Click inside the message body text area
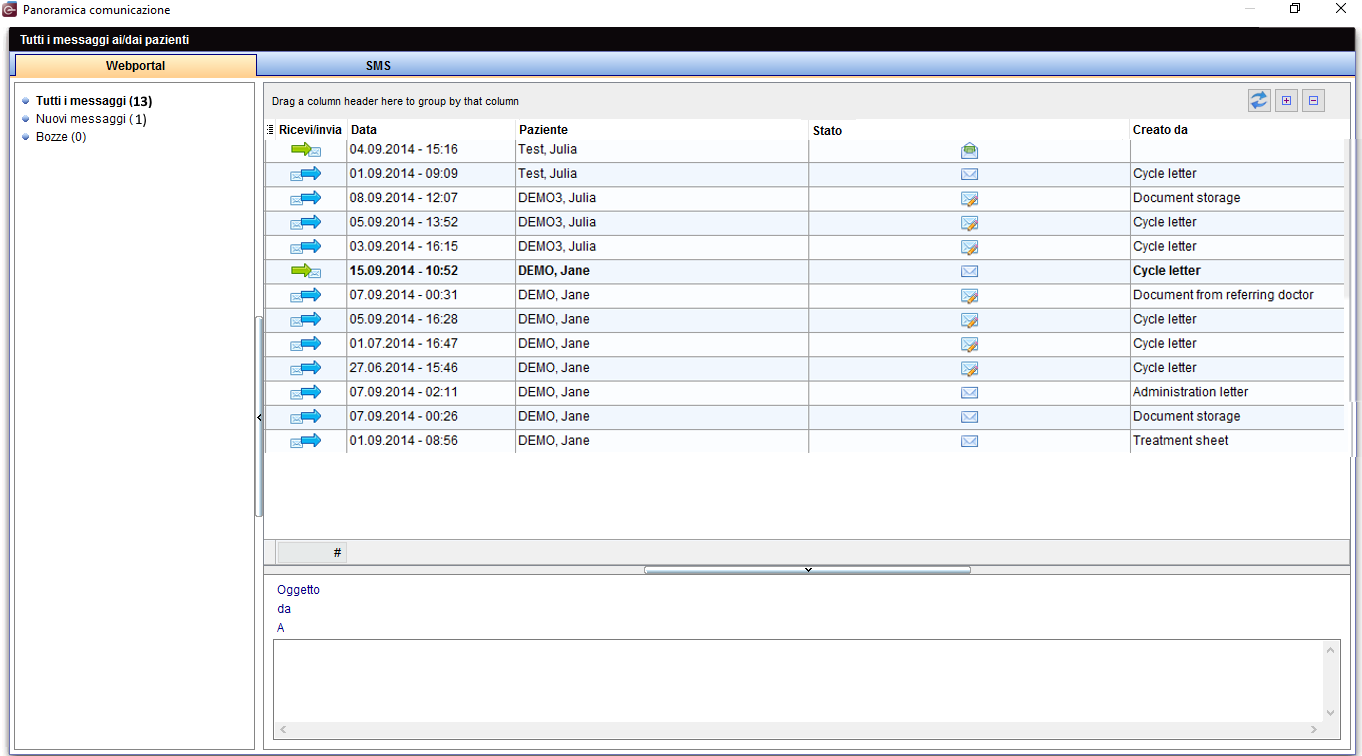Image resolution: width=1362 pixels, height=756 pixels. pos(798,680)
